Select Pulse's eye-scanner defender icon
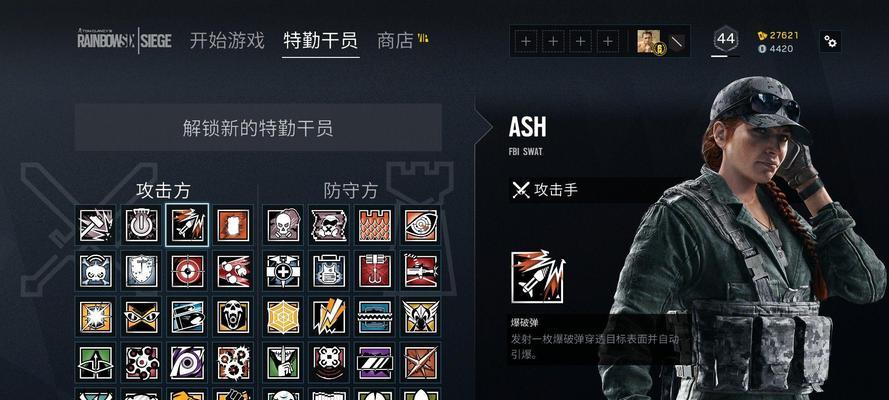Screen dimensions: 889x400 point(421,225)
